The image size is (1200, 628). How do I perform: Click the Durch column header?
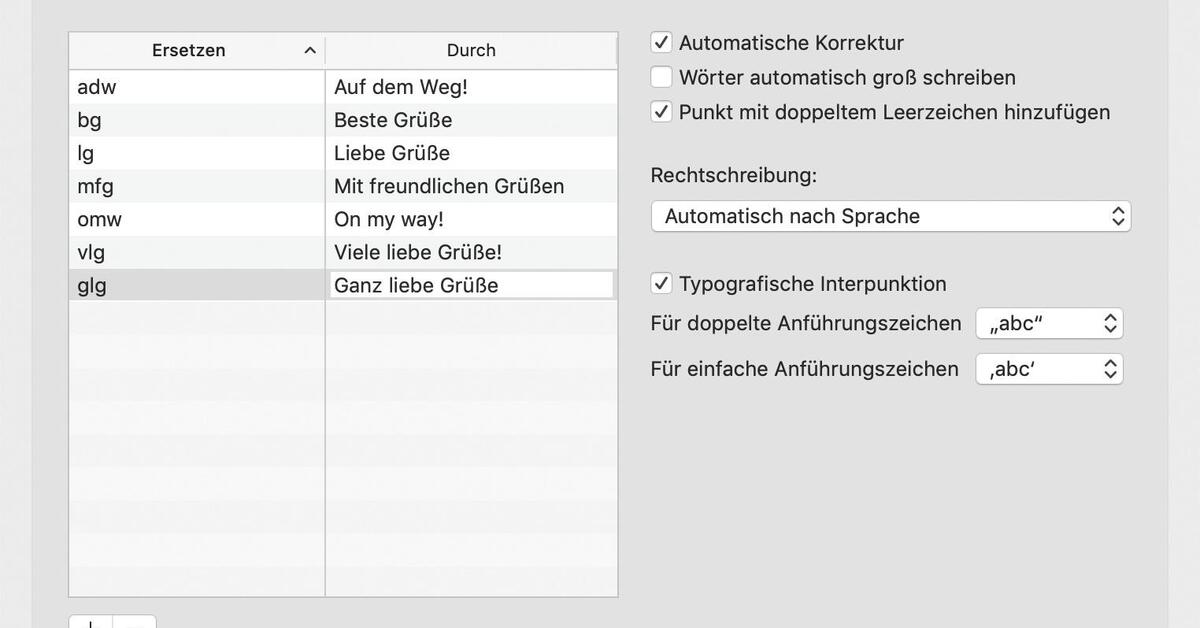coord(470,49)
